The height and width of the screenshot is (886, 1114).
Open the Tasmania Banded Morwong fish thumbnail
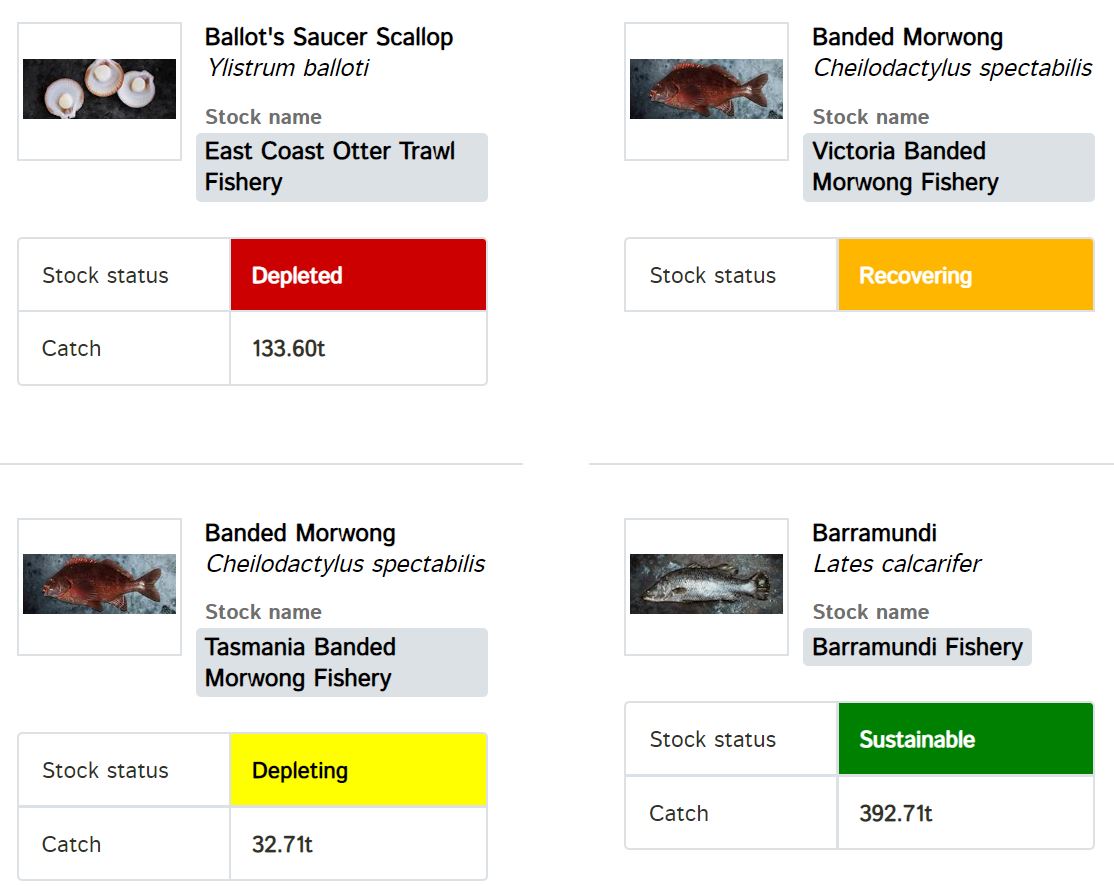[99, 584]
